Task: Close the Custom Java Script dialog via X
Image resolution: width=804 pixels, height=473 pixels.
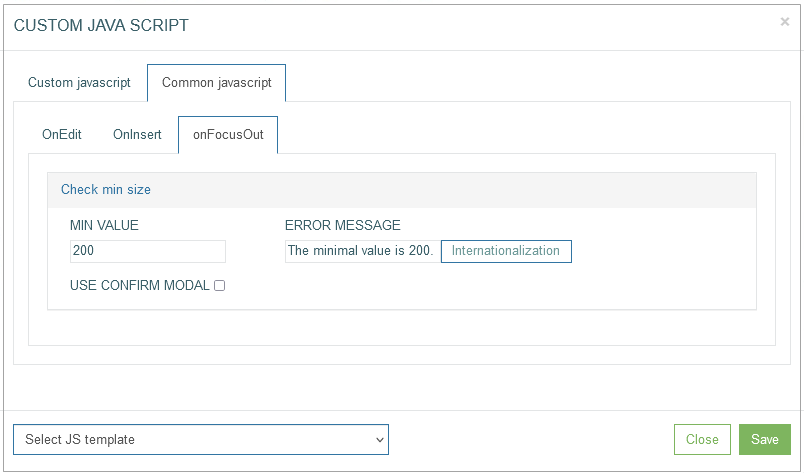Action: [785, 22]
